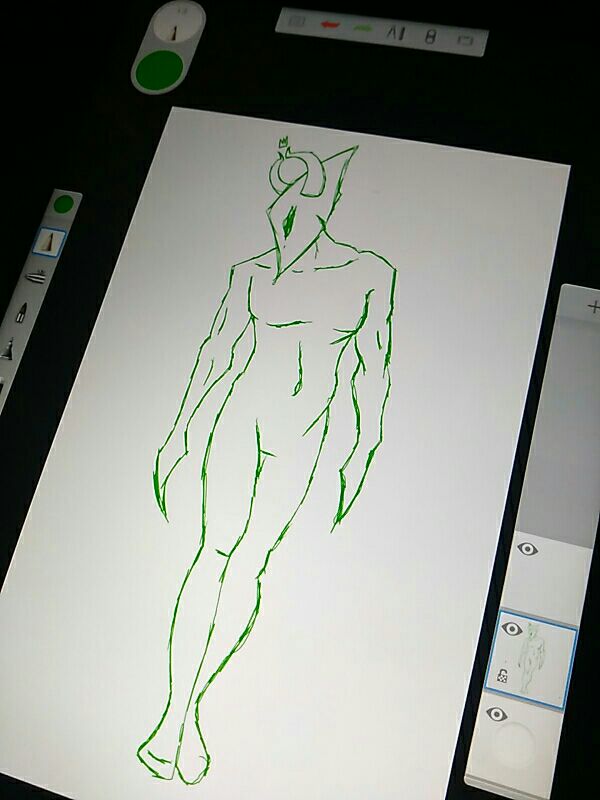
Task: Open the layers icon in top toolbar
Action: [x=430, y=36]
